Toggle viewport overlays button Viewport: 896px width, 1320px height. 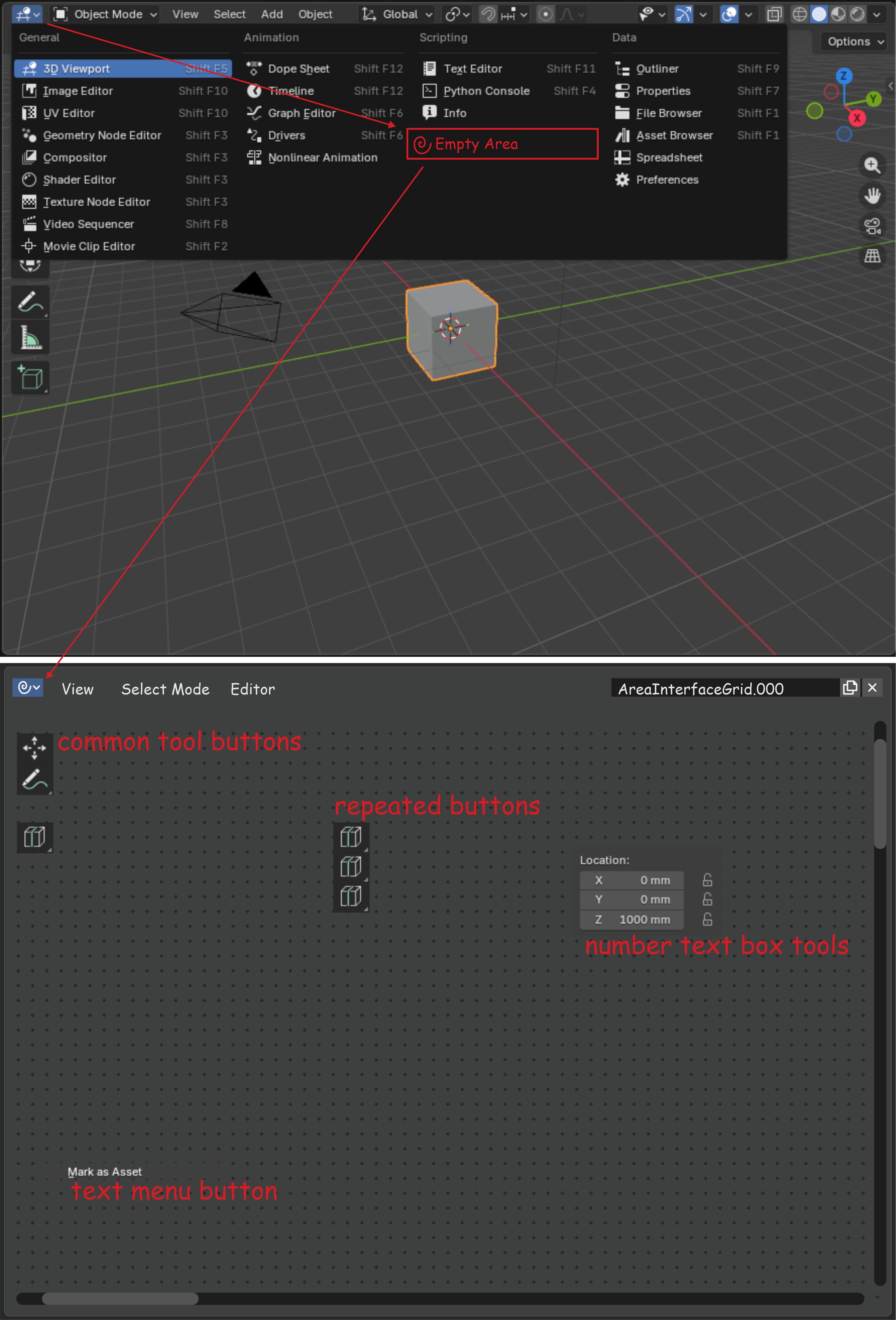pos(729,14)
